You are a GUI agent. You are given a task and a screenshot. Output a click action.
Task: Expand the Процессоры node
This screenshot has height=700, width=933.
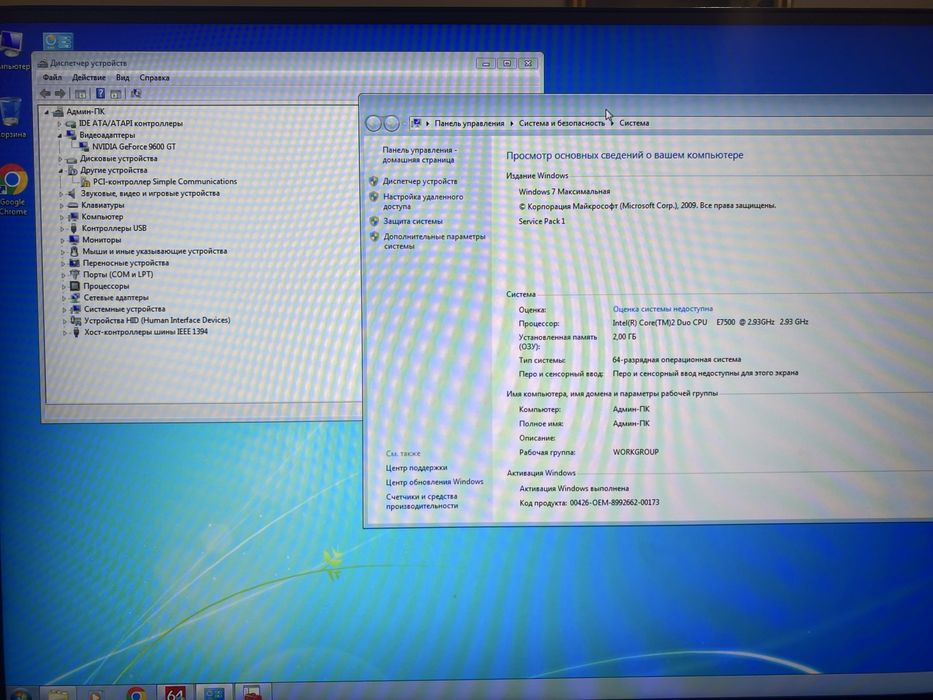click(64, 286)
